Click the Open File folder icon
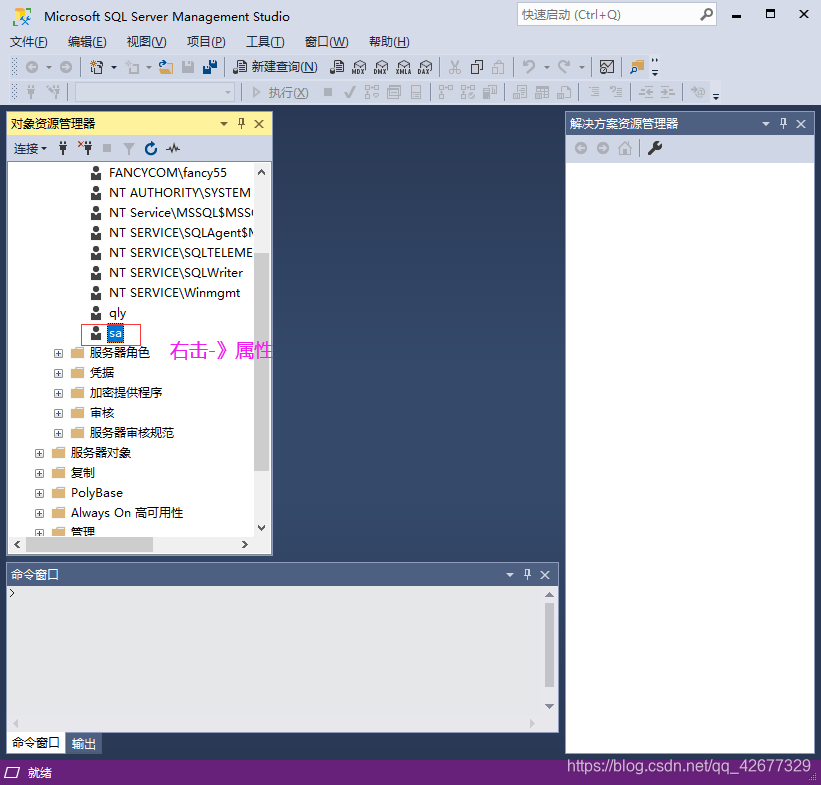The width and height of the screenshot is (821, 785). [166, 67]
